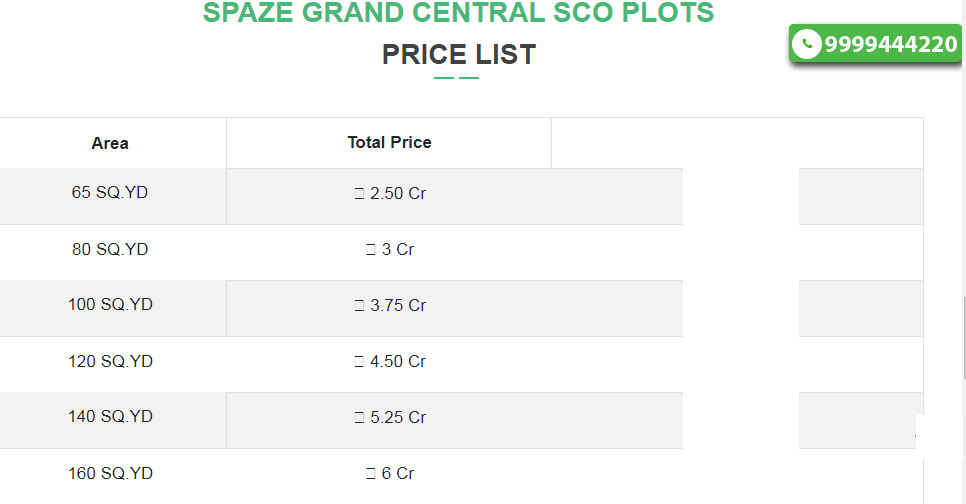Select the 140 SQ.YD area cell
The height and width of the screenshot is (504, 966).
click(110, 417)
